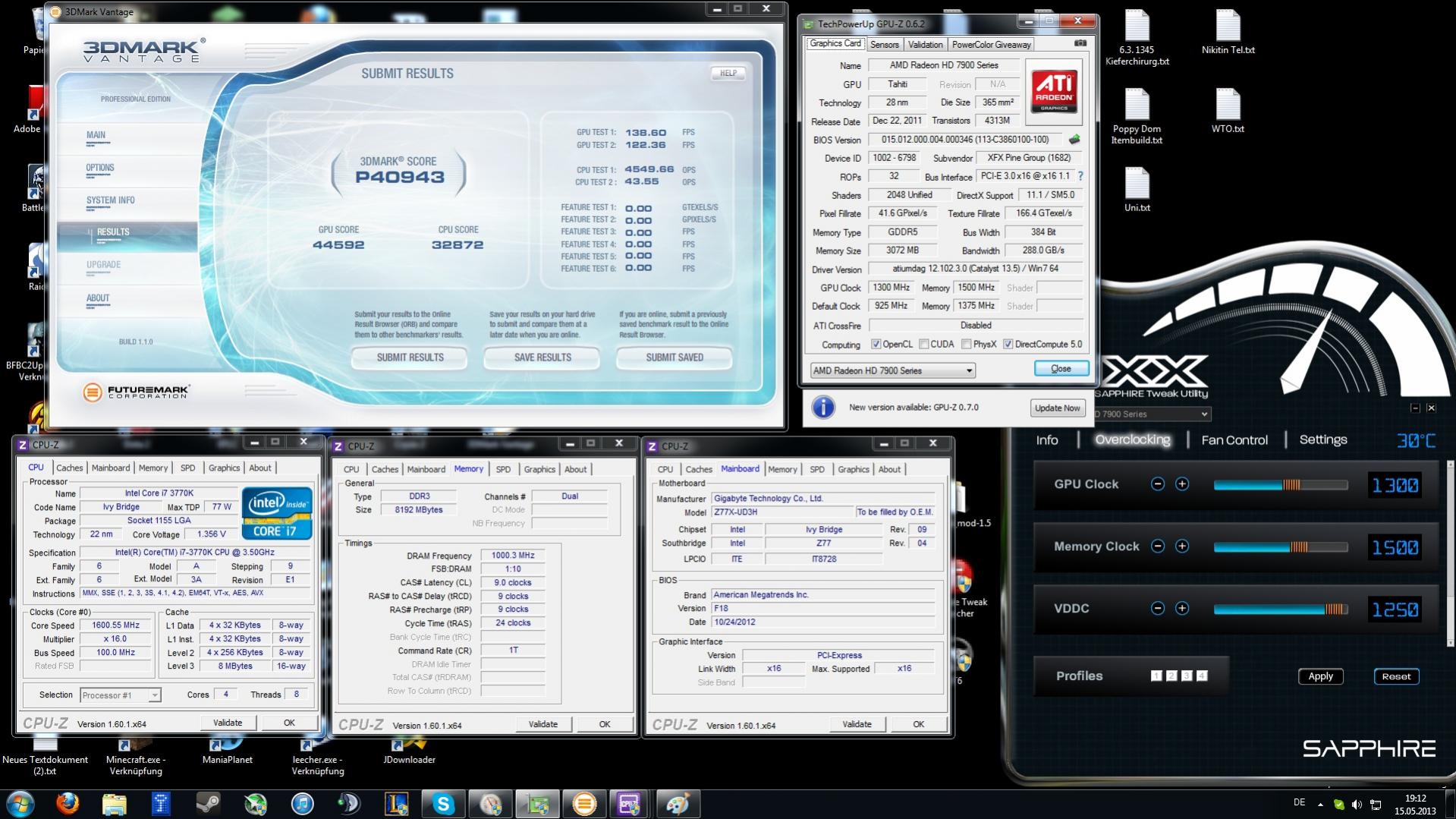Switch to 3DMark Vantage taskbar icon

pyautogui.click(x=584, y=804)
